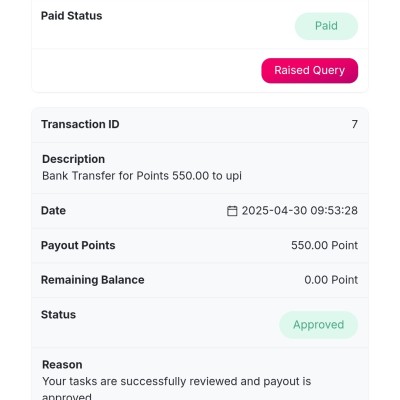This screenshot has height=400, width=400.
Task: Select the Payout Points label
Action: (78, 245)
